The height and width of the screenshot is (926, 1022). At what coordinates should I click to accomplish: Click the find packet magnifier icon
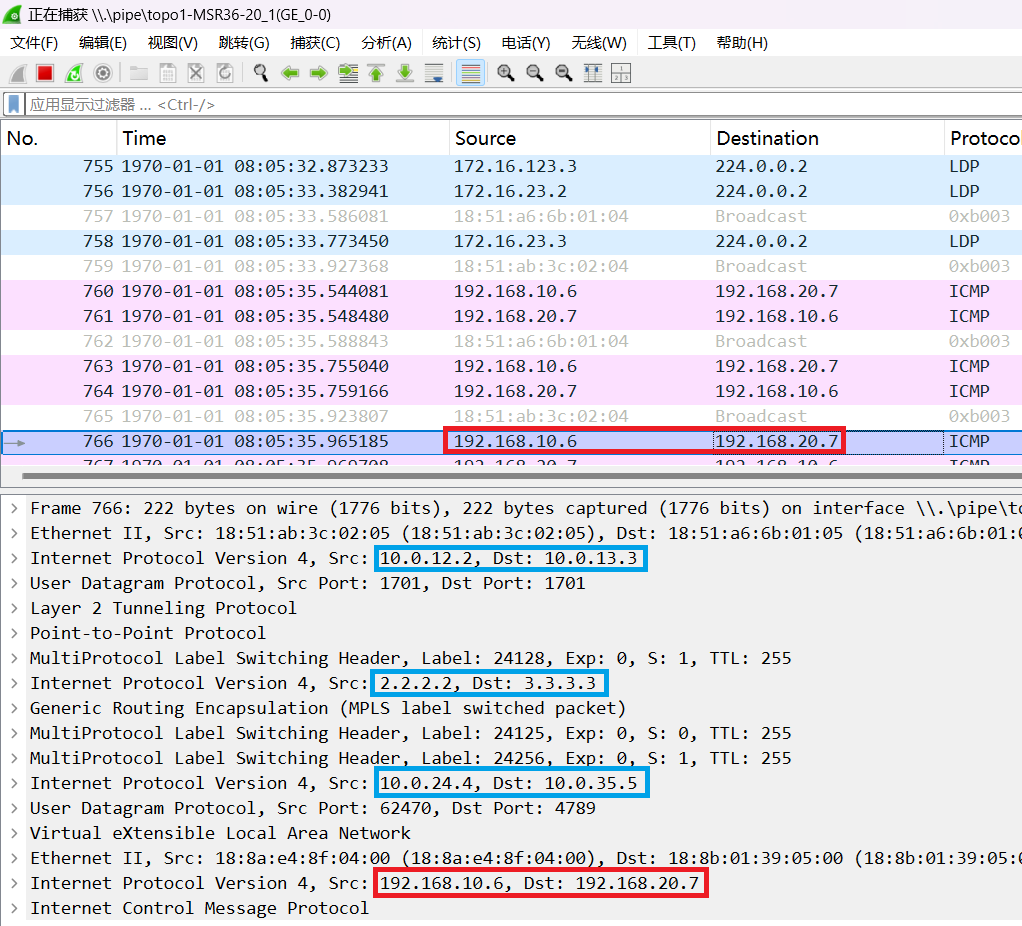[261, 73]
